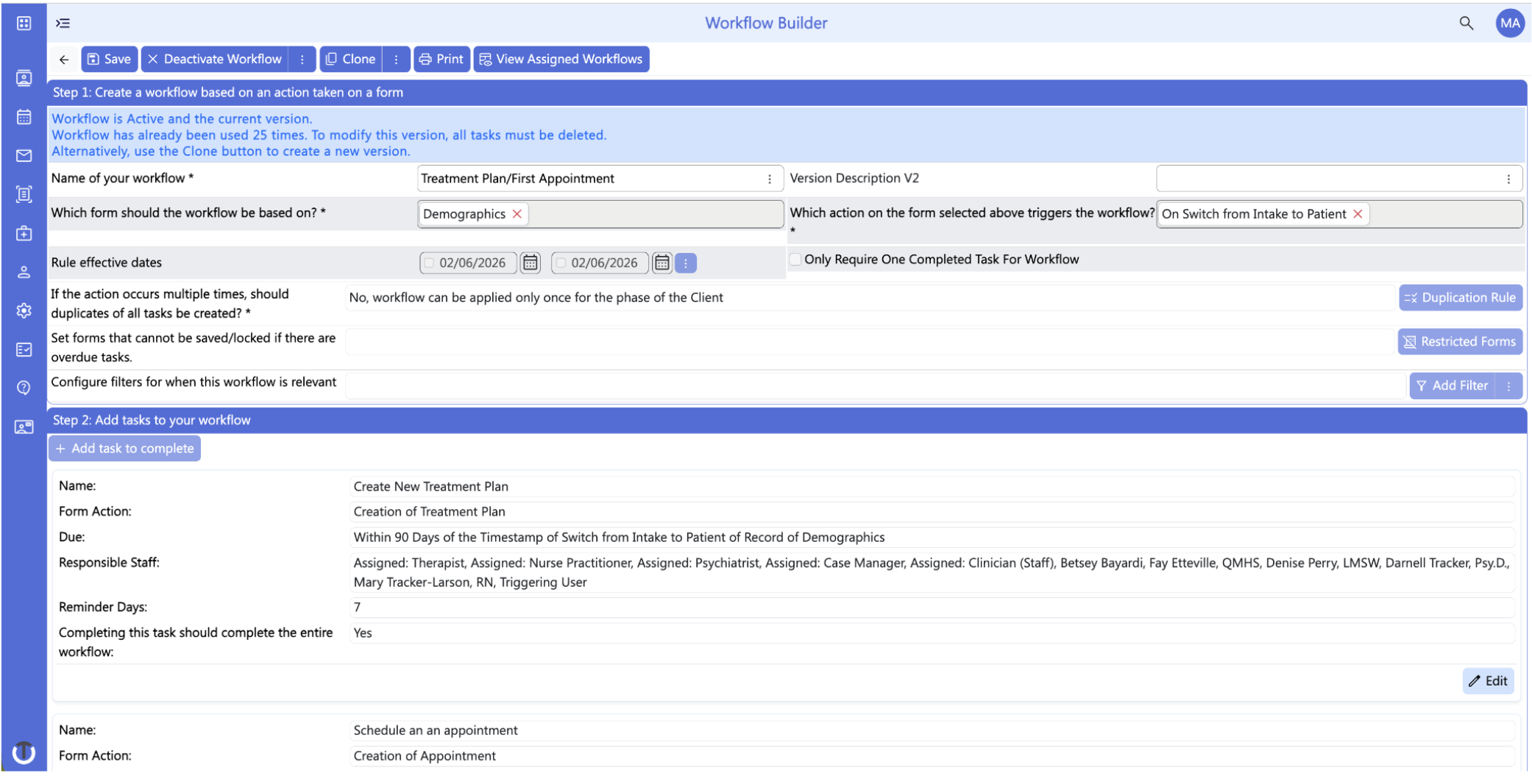Open the checklist tasks icon in sidebar
The height and width of the screenshot is (784, 1532).
24,349
